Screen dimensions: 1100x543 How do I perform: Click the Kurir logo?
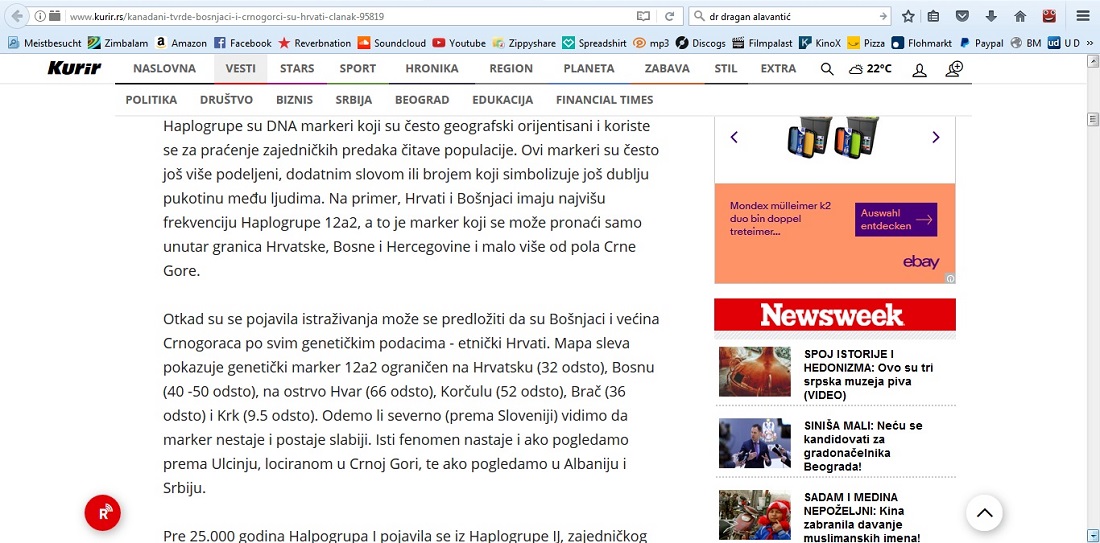75,68
